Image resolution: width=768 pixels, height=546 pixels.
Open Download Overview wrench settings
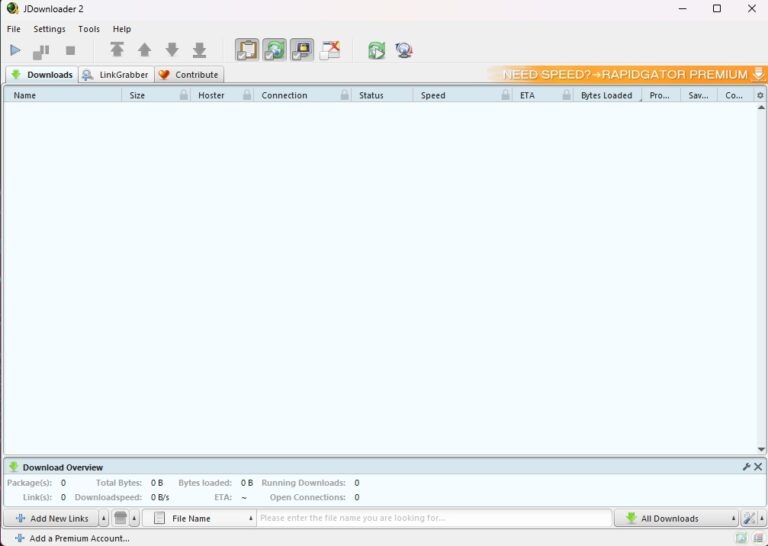click(x=746, y=467)
